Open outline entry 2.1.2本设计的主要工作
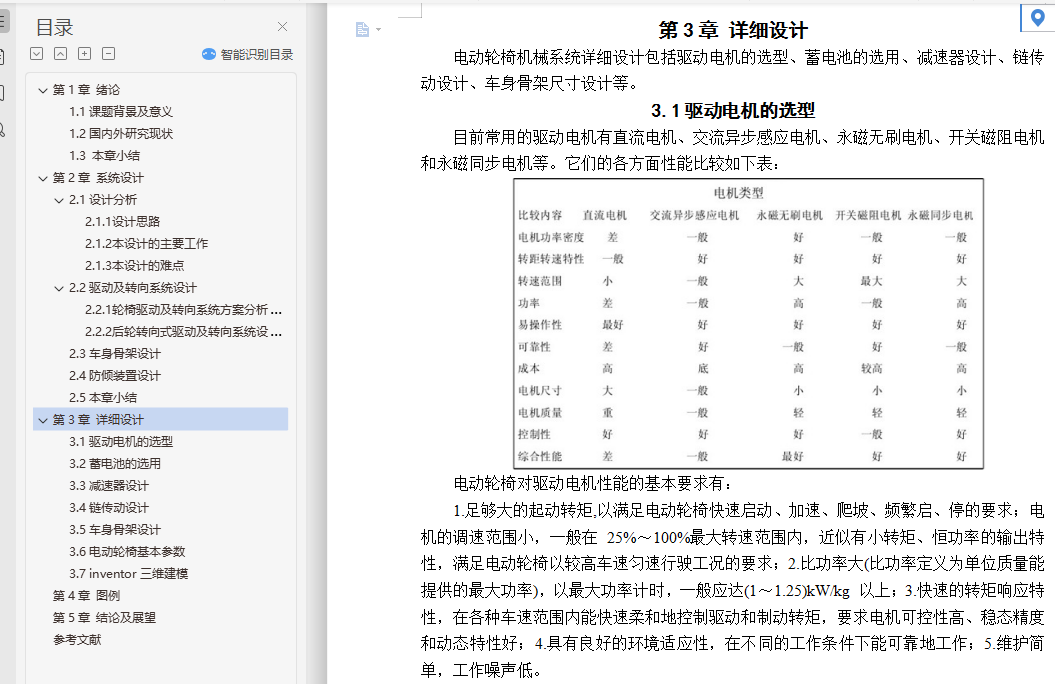 click(x=147, y=244)
